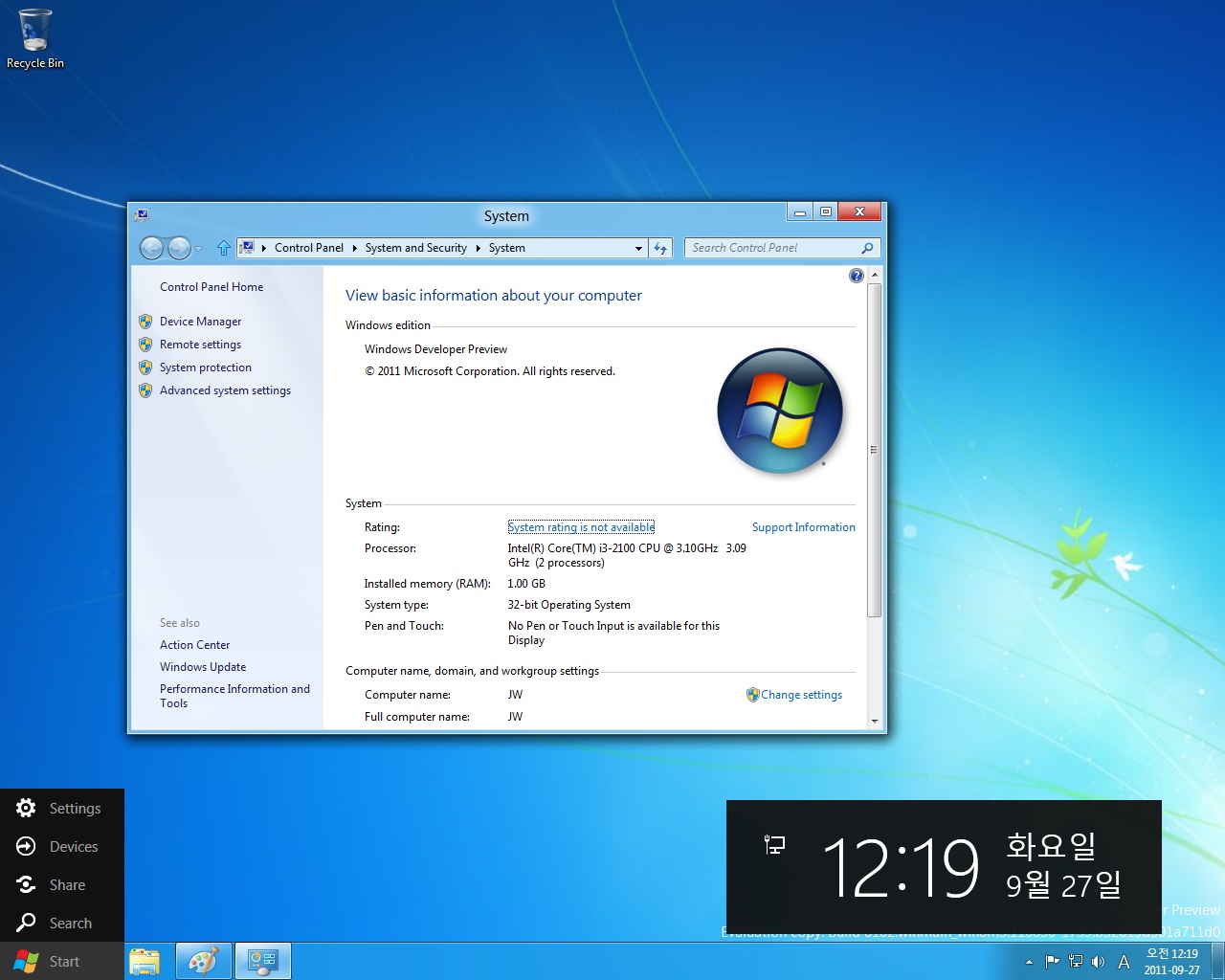Open Windows Explorer from taskbar
The width and height of the screenshot is (1225, 980).
(145, 962)
